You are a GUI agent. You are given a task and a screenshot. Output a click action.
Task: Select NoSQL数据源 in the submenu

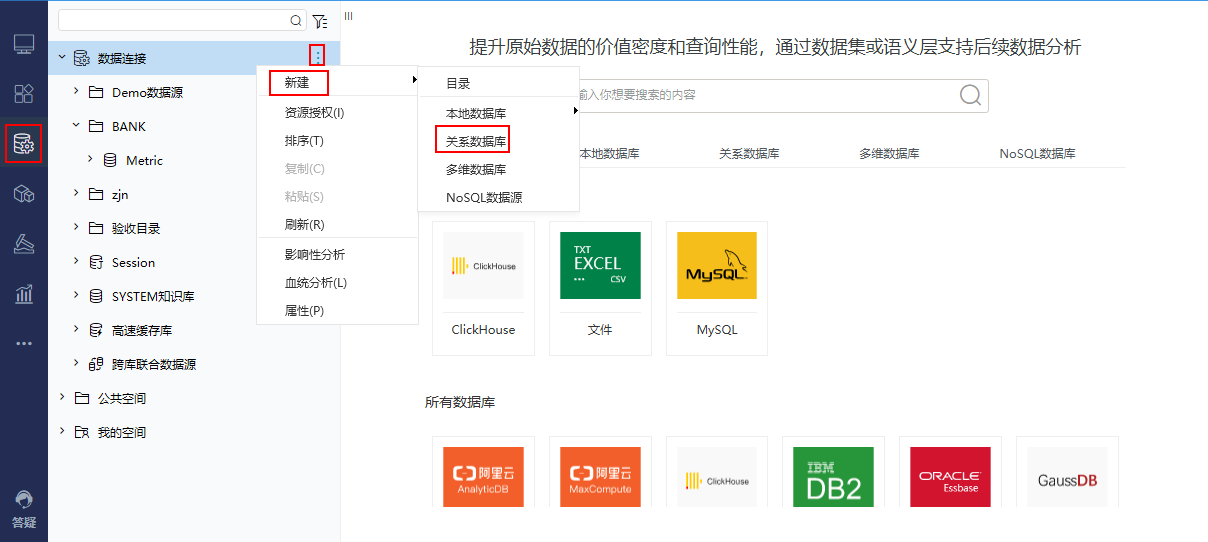(x=498, y=198)
